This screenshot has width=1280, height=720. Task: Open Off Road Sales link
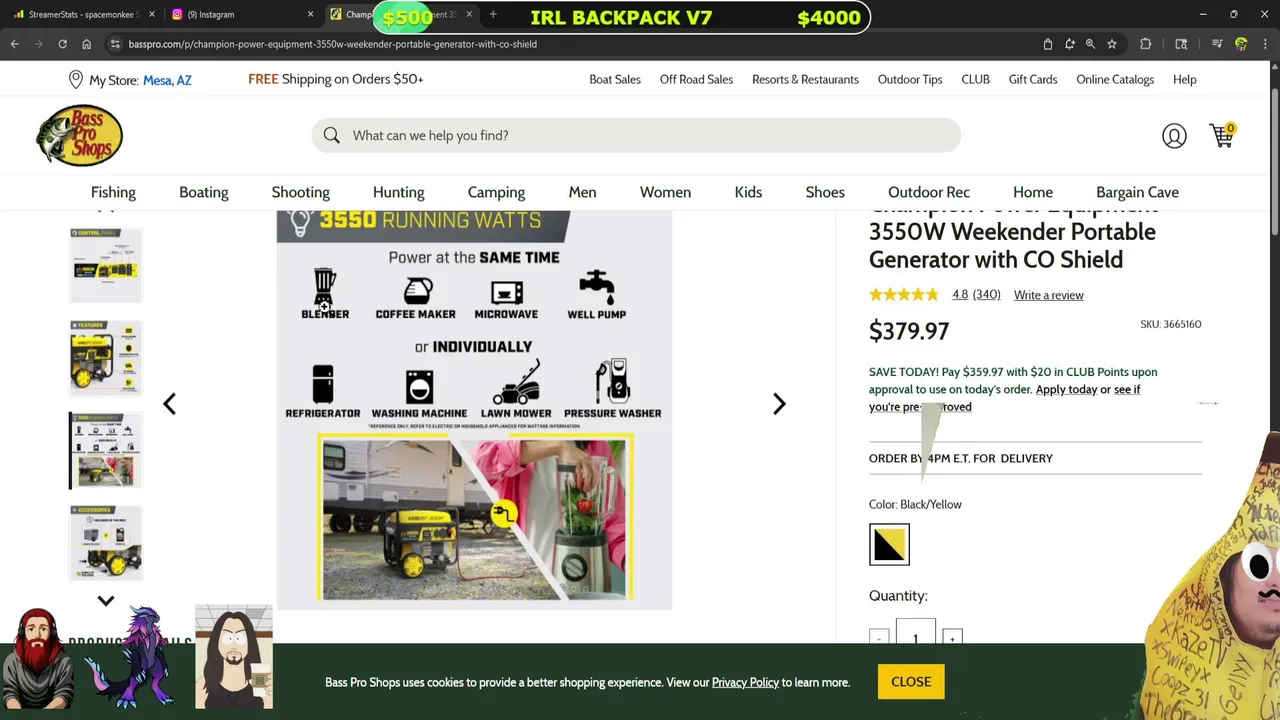(696, 79)
